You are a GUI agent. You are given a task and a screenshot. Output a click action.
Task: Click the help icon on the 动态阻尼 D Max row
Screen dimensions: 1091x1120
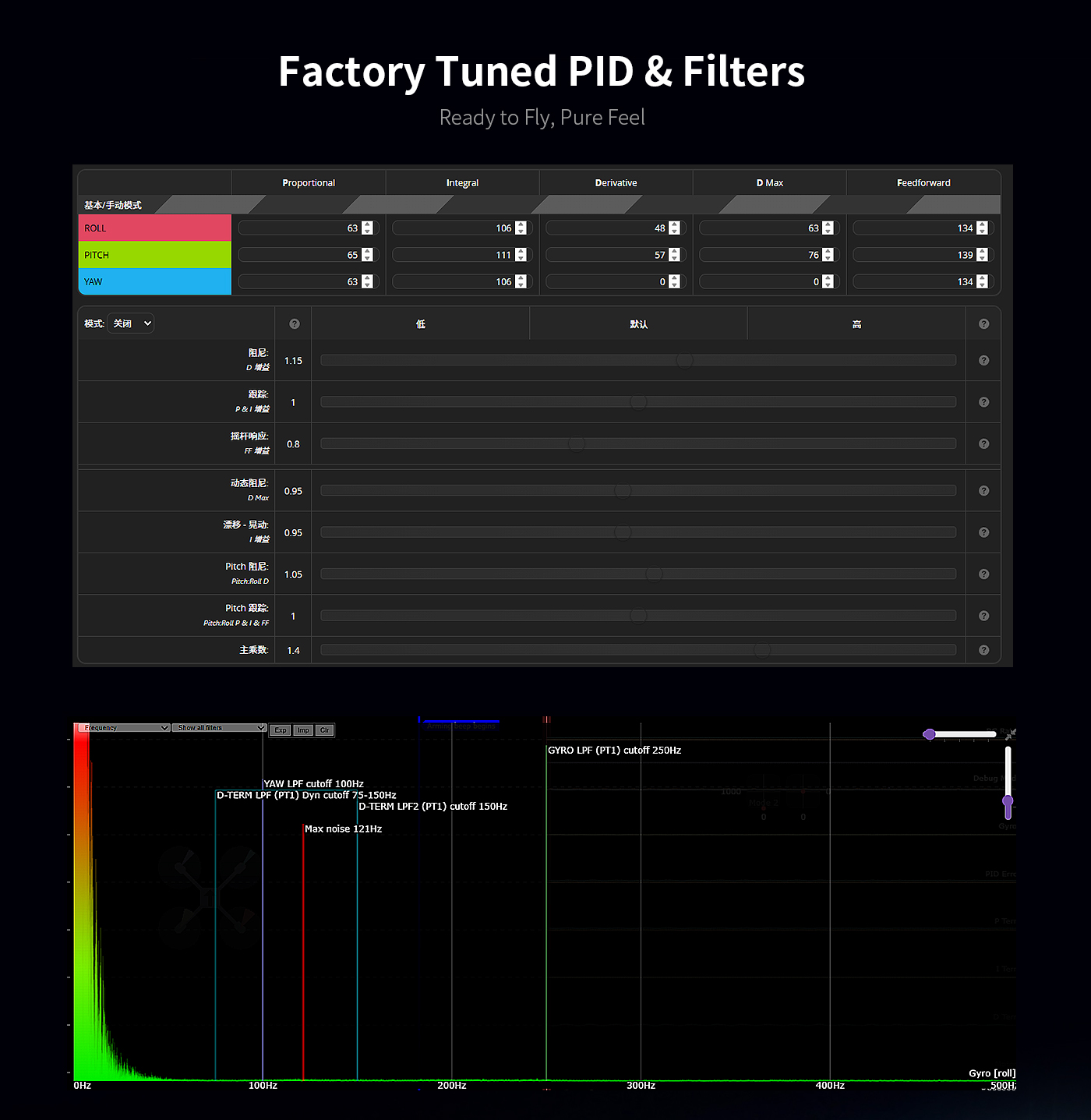point(983,491)
